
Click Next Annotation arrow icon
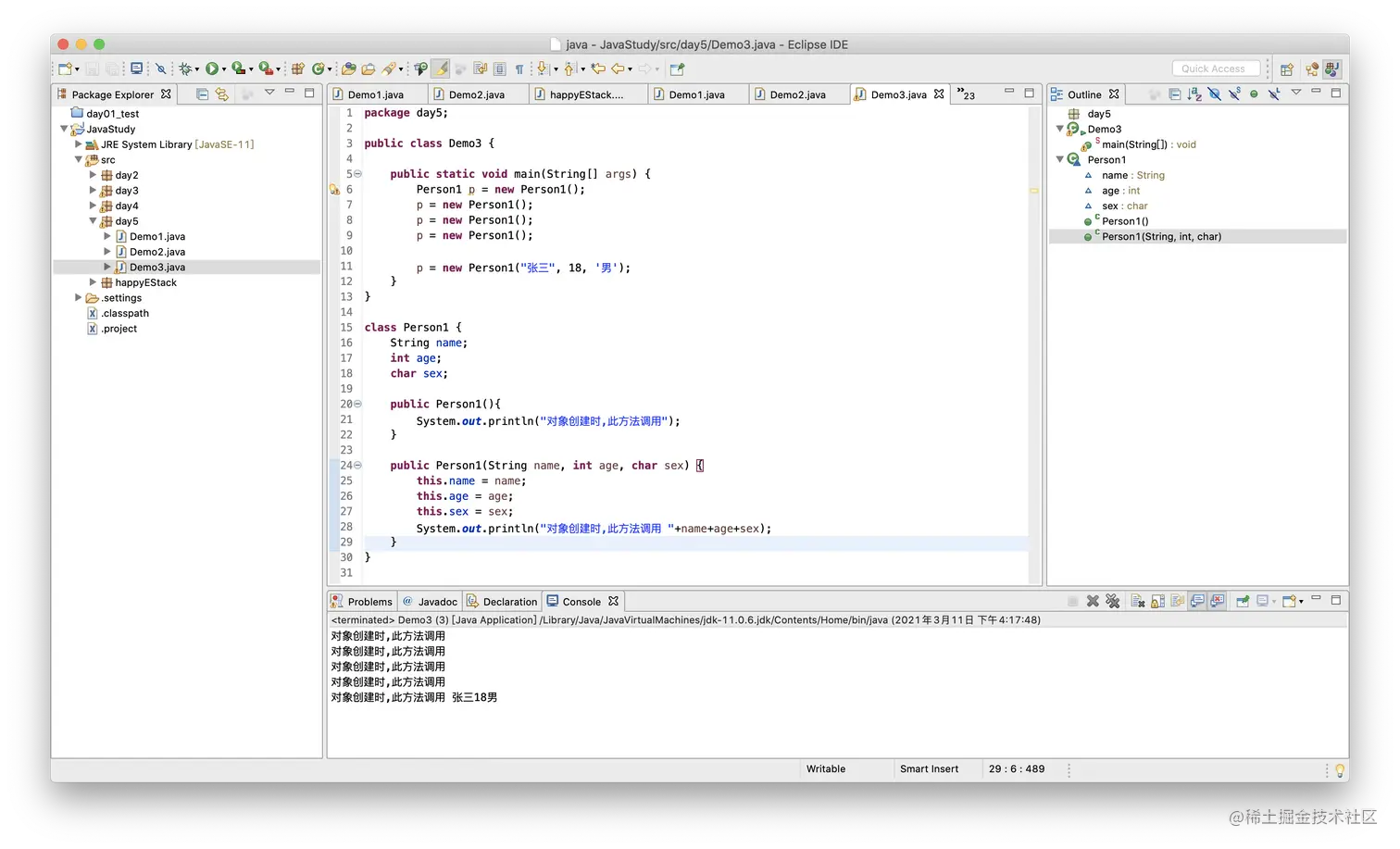coord(543,69)
